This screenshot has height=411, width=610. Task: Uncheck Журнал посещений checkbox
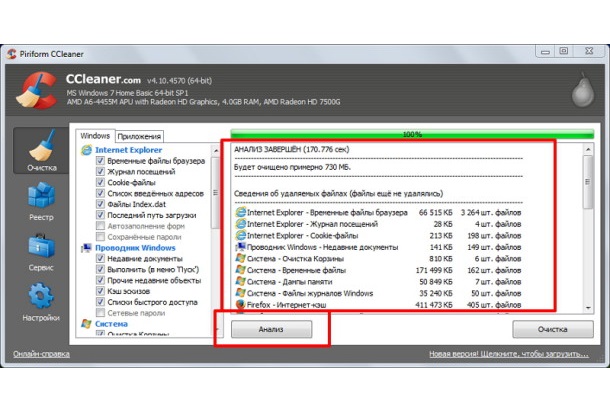coord(100,172)
